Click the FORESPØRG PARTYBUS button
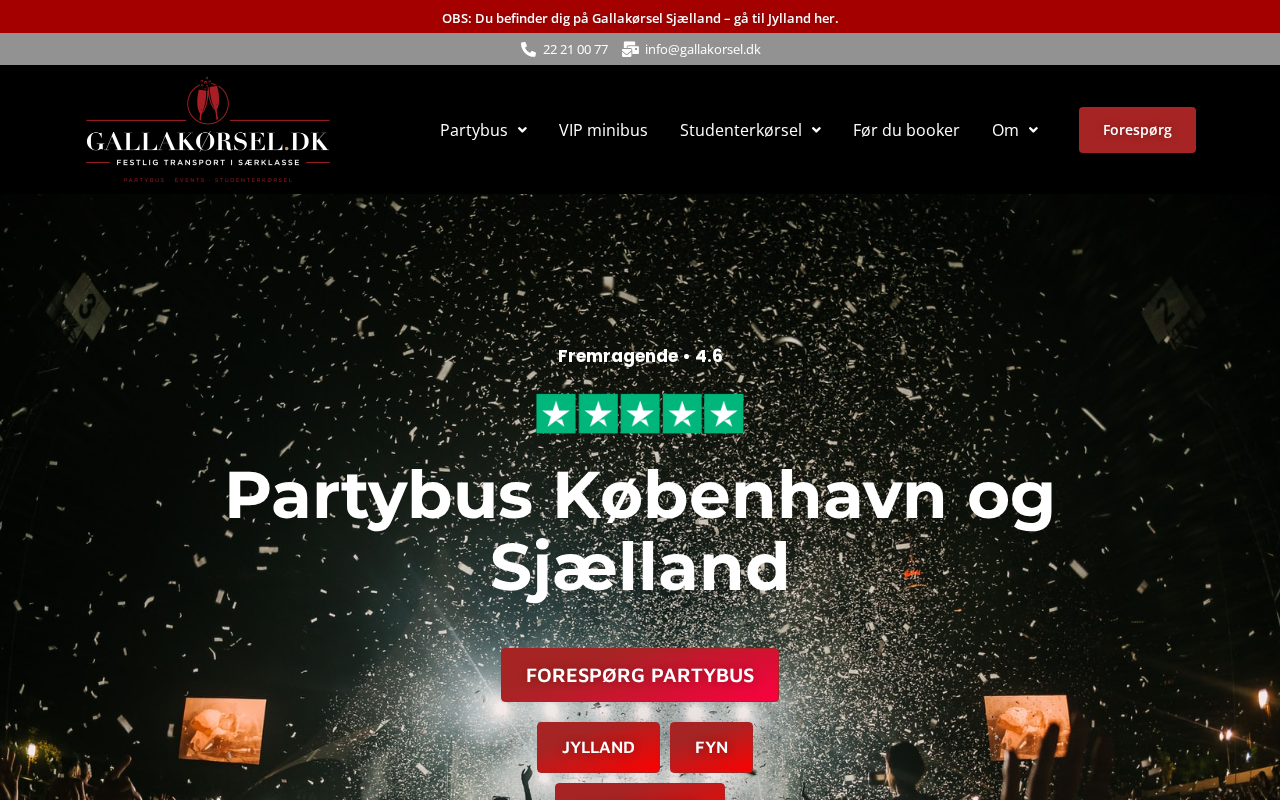 point(640,675)
